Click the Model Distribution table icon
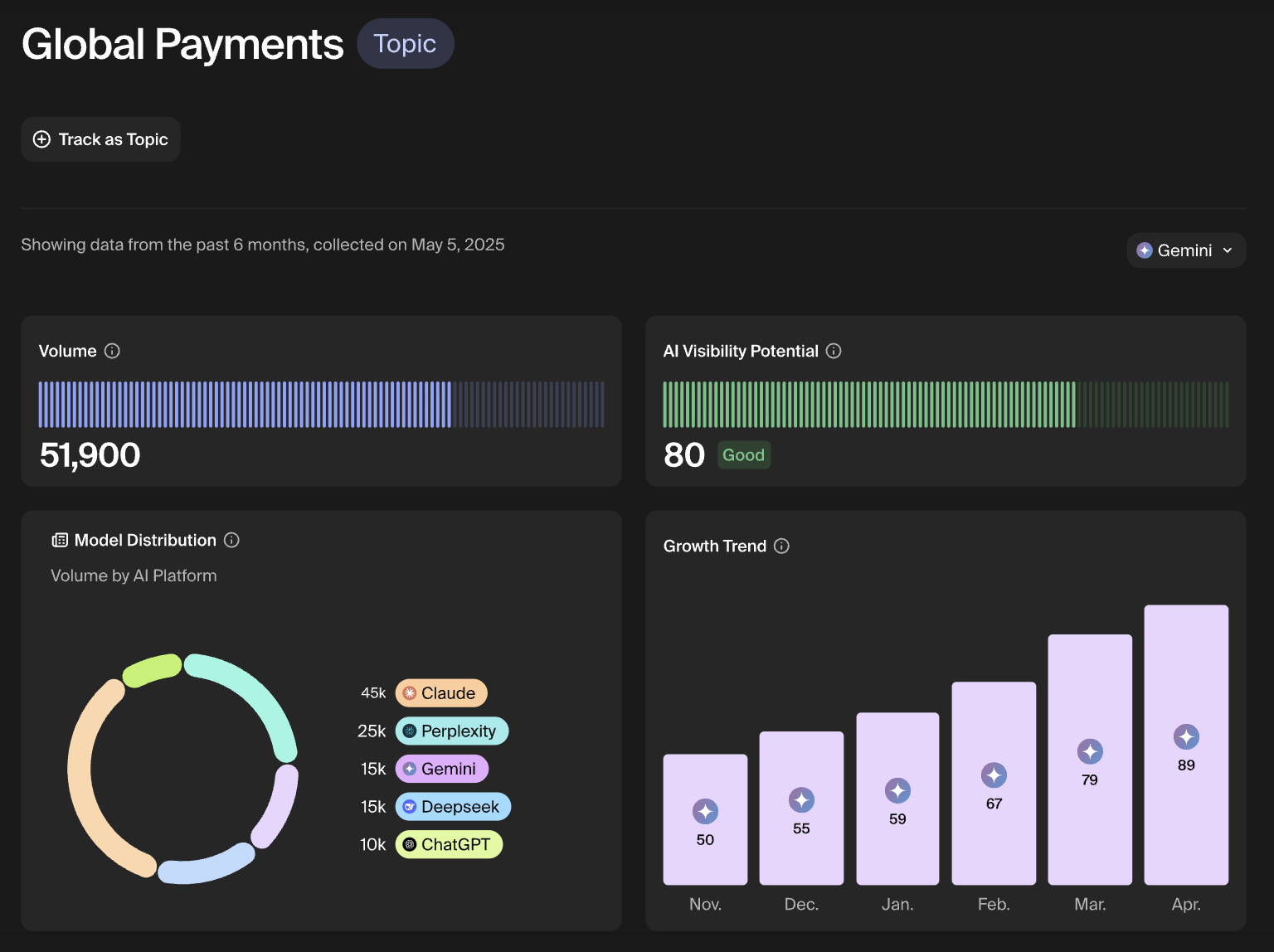Viewport: 1274px width, 952px height. [60, 540]
